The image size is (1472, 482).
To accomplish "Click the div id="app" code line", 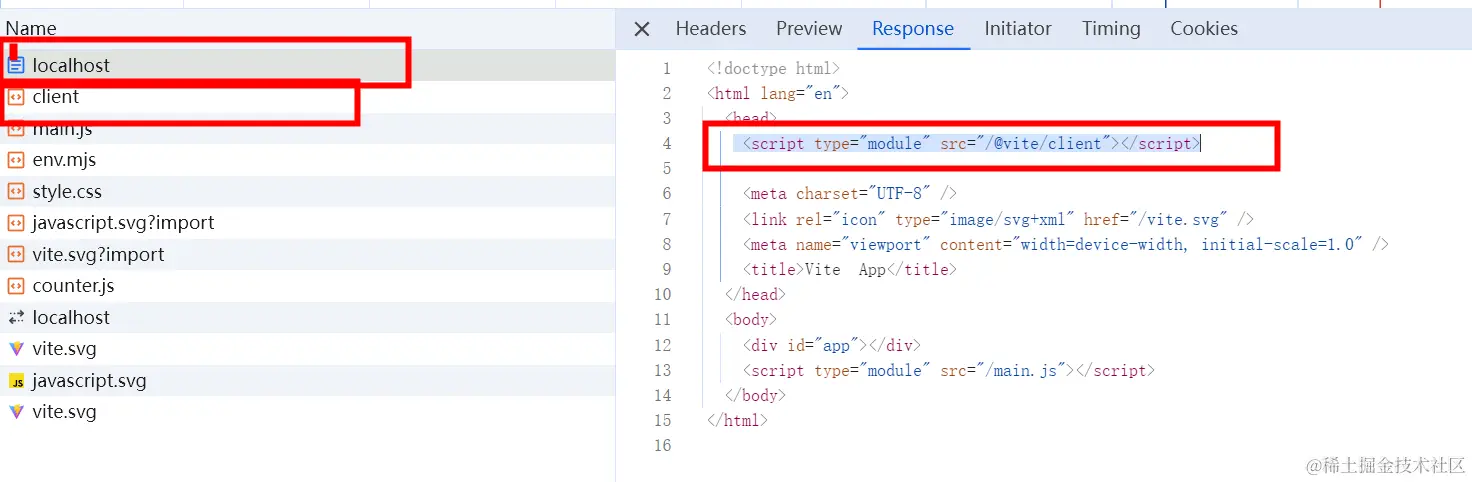I will point(831,346).
